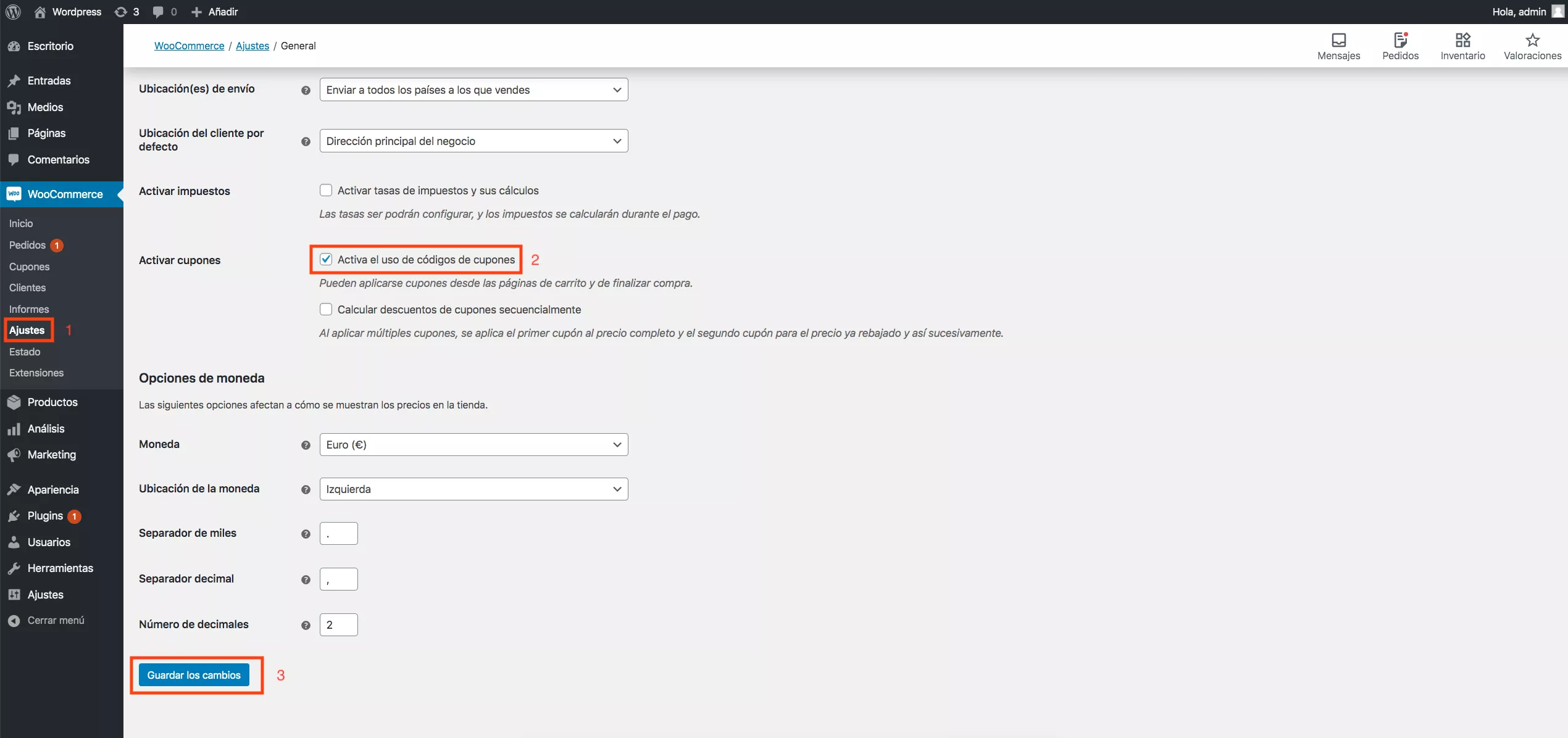Click the Medios media icon
The height and width of the screenshot is (738, 1568).
point(14,107)
